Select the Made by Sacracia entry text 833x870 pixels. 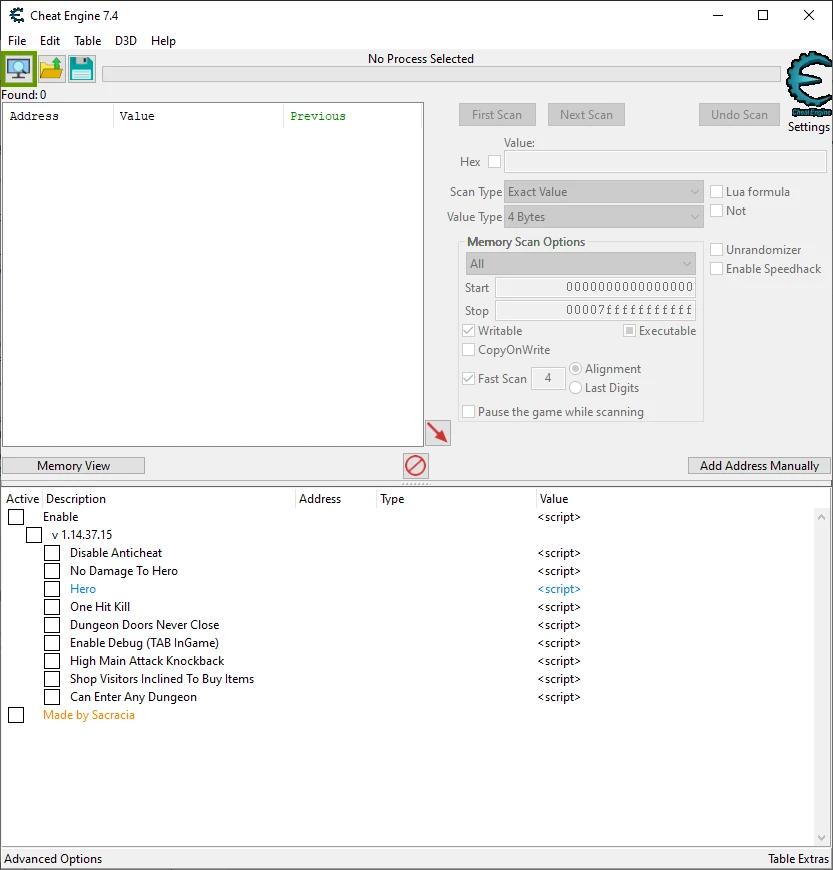pos(89,715)
